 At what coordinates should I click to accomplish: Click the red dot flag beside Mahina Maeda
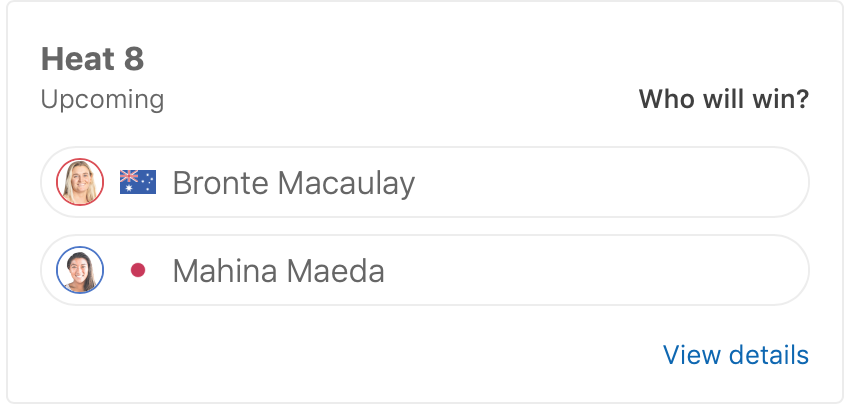tap(138, 270)
